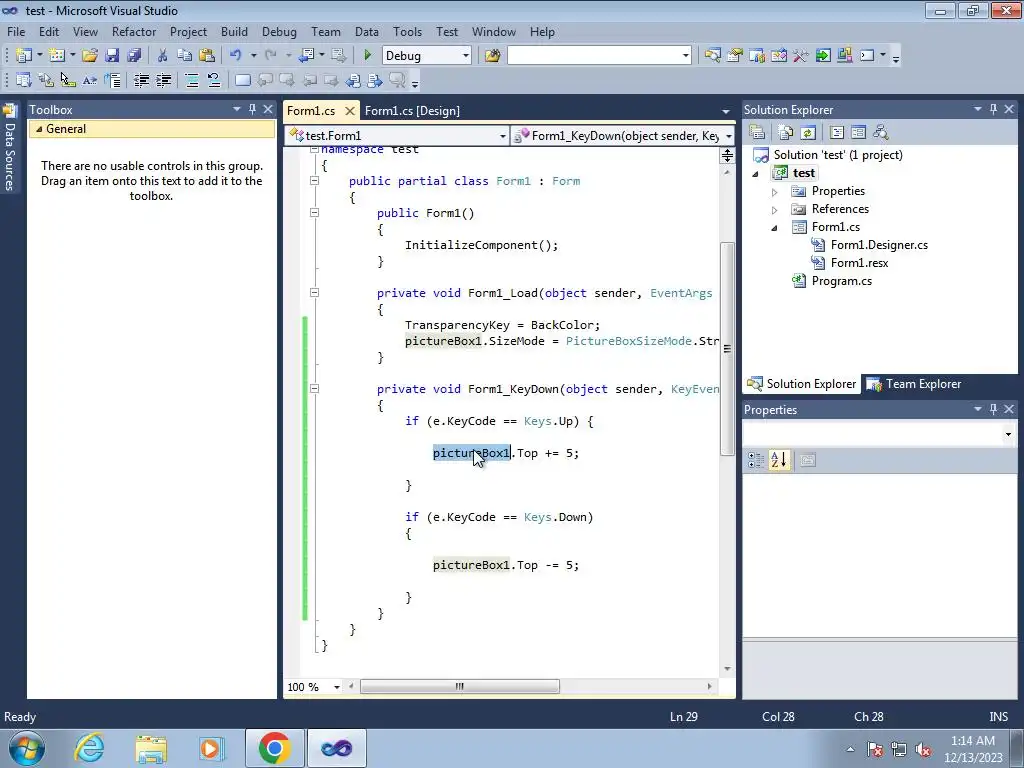
Task: Open the Data Sources side tab
Action: (9, 148)
